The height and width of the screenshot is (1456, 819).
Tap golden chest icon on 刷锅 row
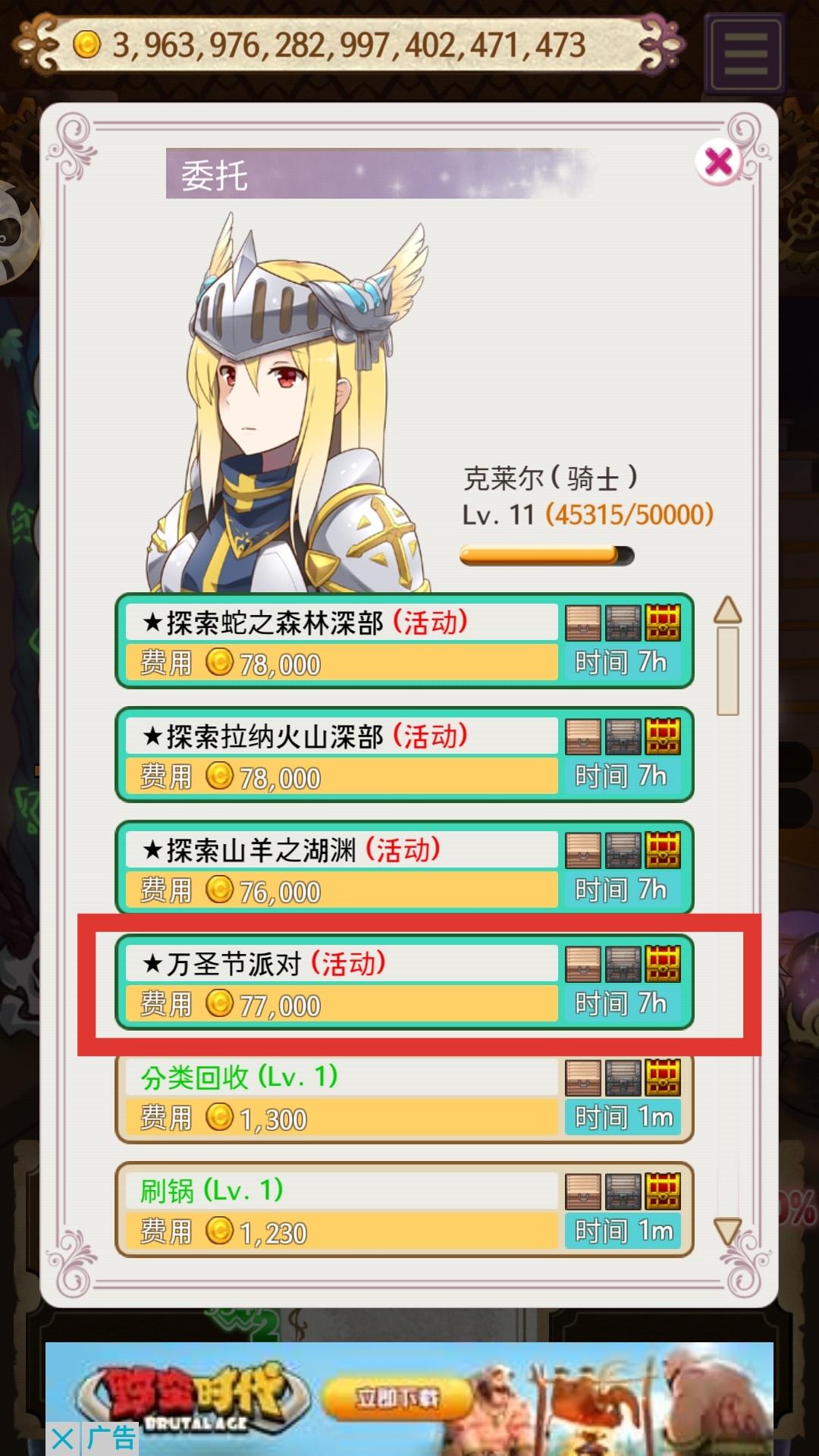coord(663,1191)
